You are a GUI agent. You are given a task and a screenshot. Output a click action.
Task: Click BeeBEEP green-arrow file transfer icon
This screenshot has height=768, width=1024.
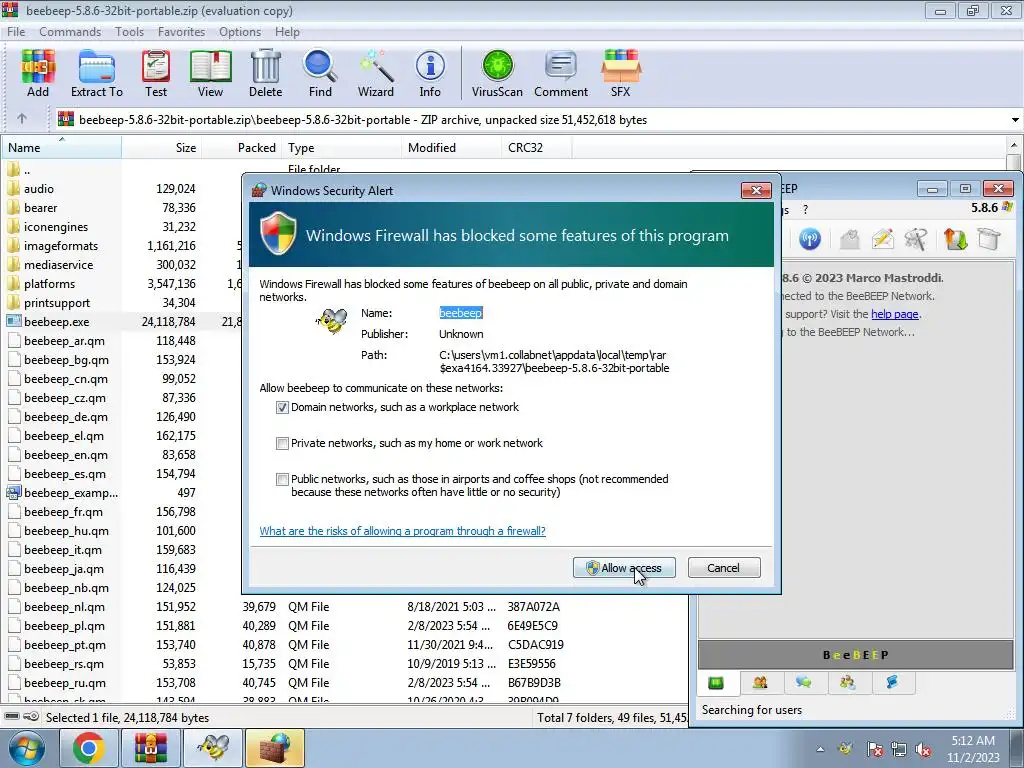coord(955,239)
